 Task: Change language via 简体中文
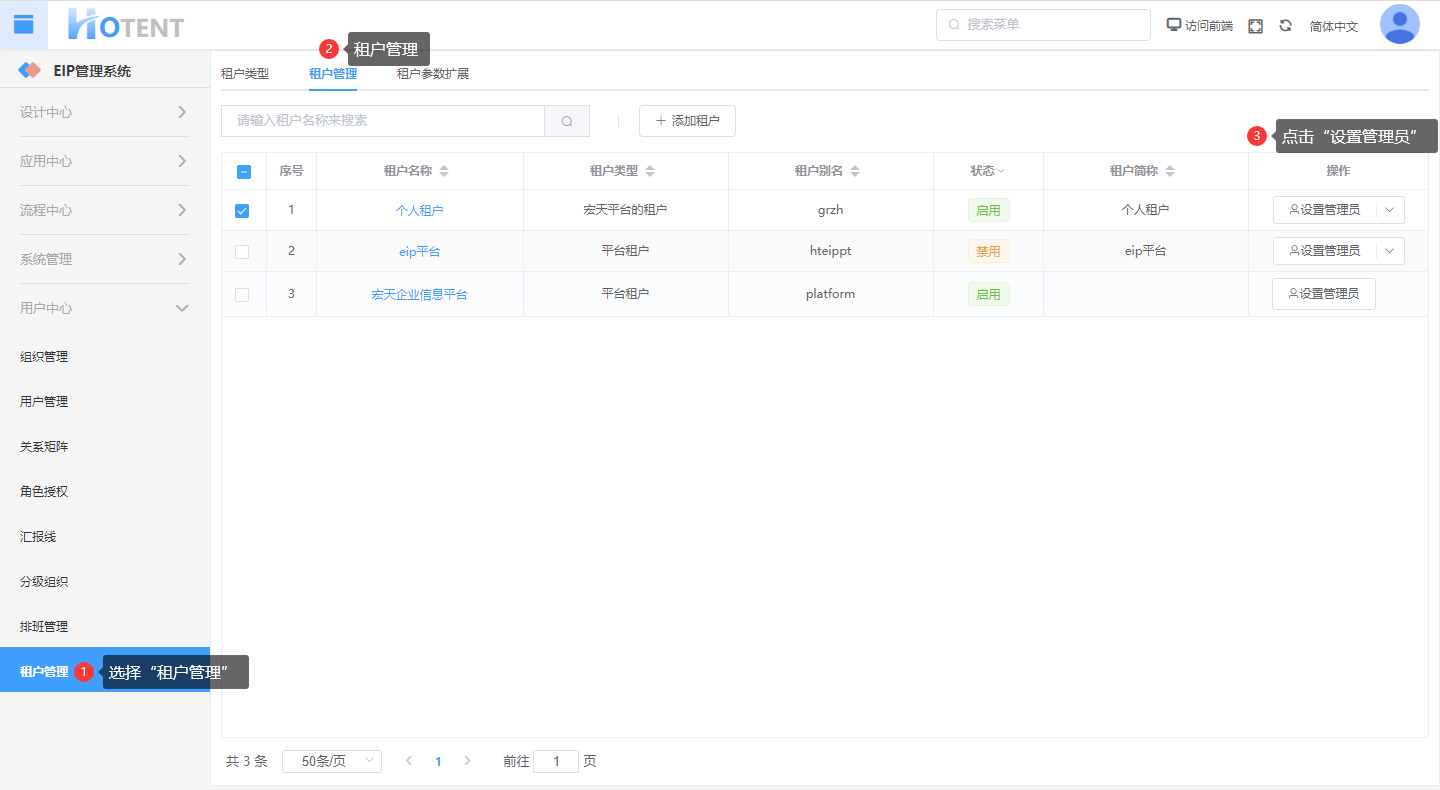click(1334, 27)
